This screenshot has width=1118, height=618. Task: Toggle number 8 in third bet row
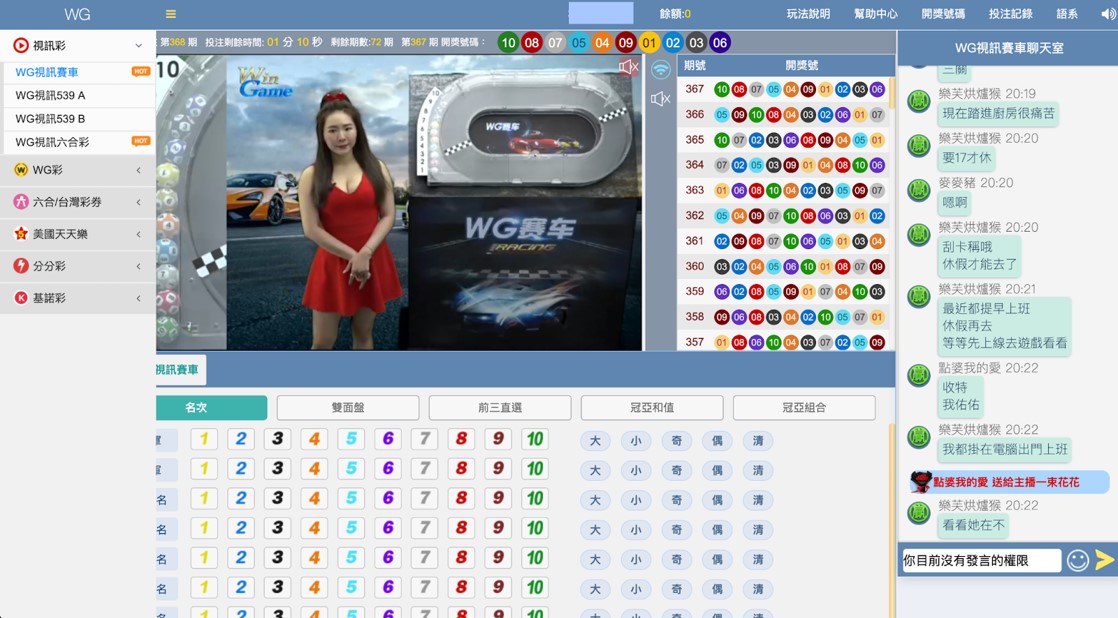click(461, 498)
